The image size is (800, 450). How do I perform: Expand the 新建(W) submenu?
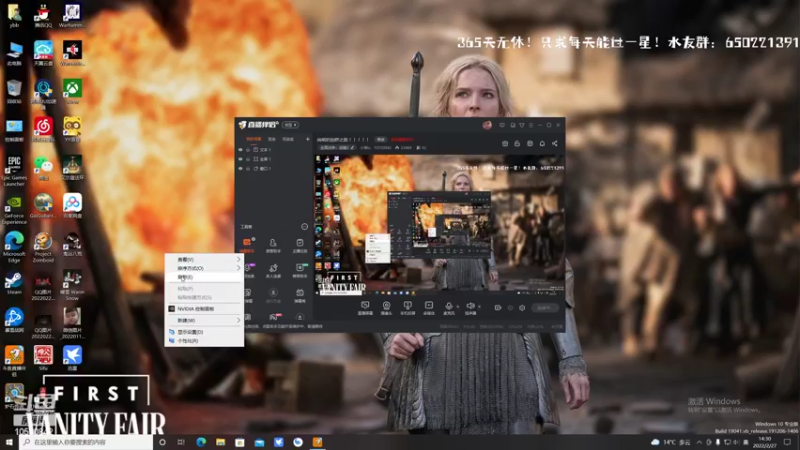(204, 320)
